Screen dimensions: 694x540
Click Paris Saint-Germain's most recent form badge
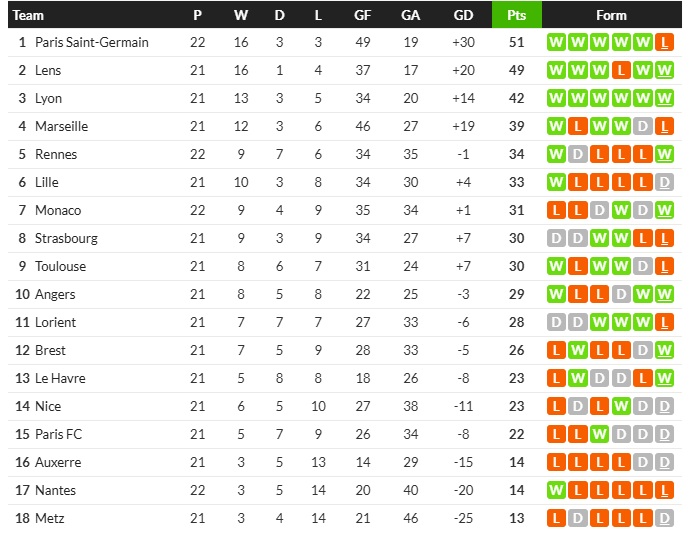666,42
